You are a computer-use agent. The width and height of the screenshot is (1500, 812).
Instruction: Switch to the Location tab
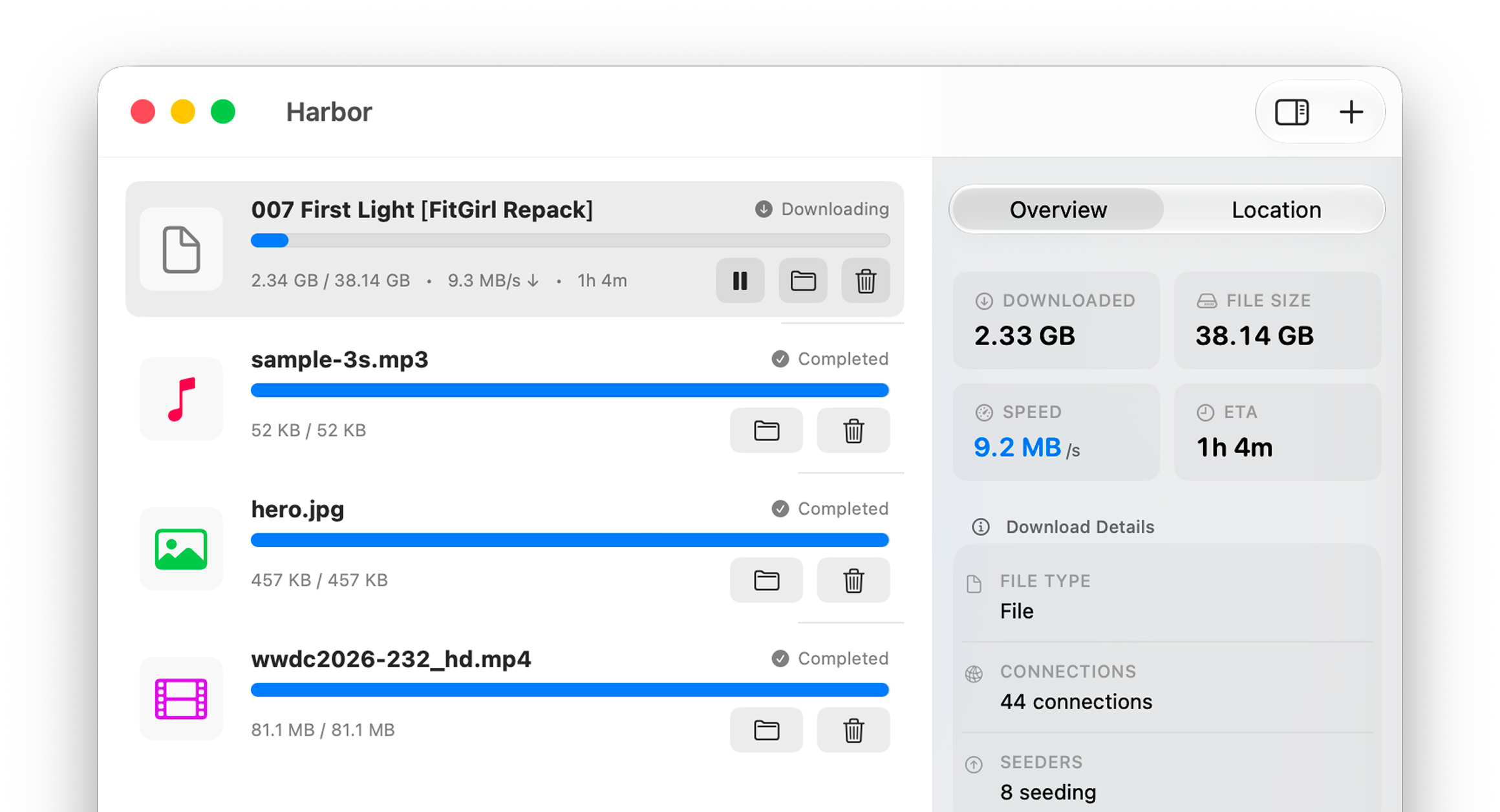(1276, 209)
